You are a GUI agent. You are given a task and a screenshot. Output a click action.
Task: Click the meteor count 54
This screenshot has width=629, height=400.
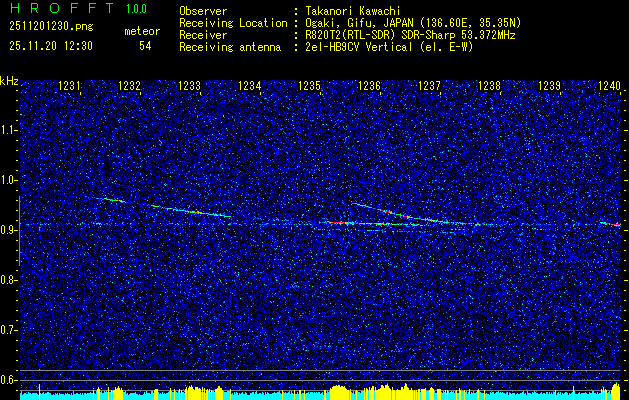(x=145, y=46)
